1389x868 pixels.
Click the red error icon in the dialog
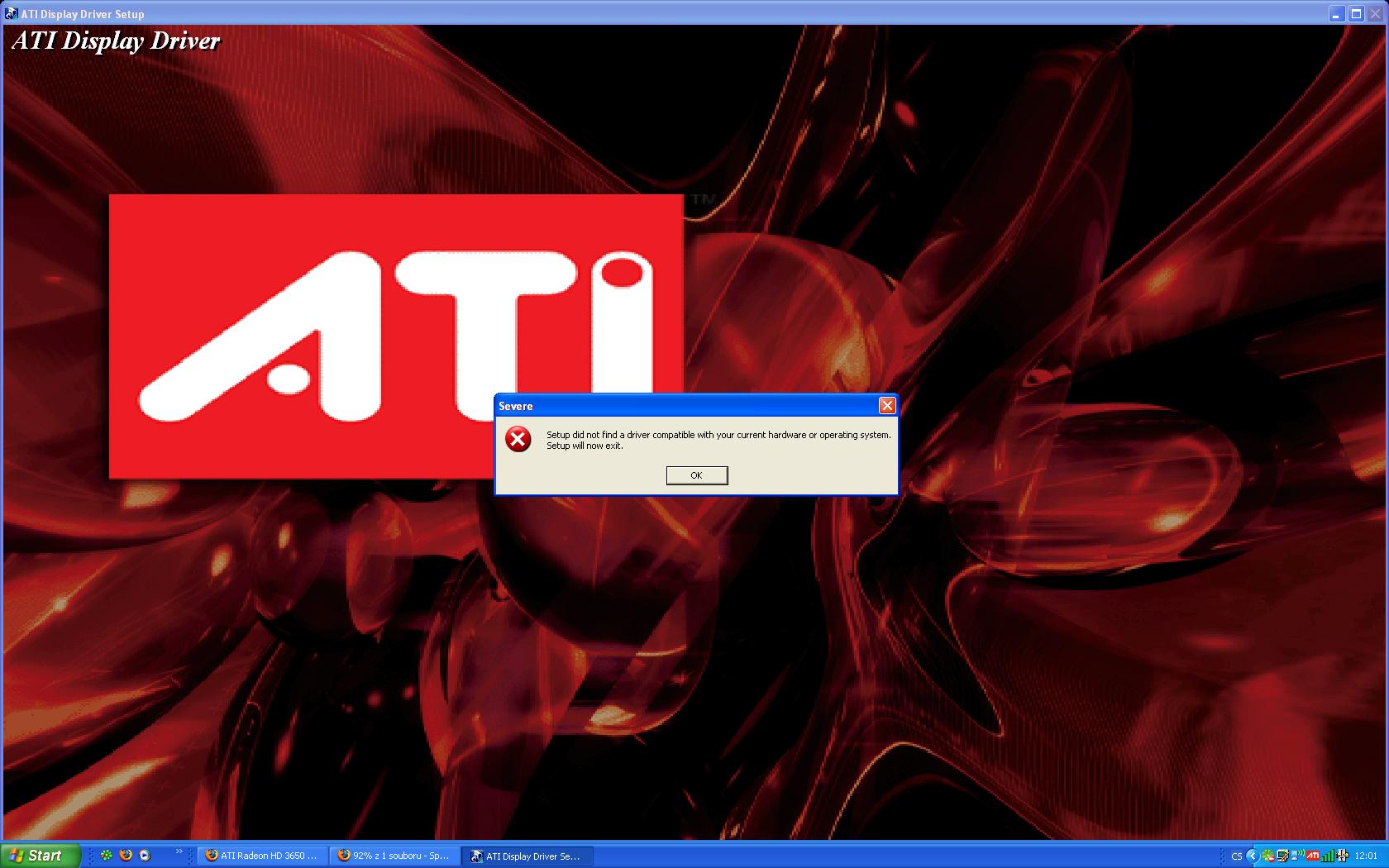pos(518,440)
